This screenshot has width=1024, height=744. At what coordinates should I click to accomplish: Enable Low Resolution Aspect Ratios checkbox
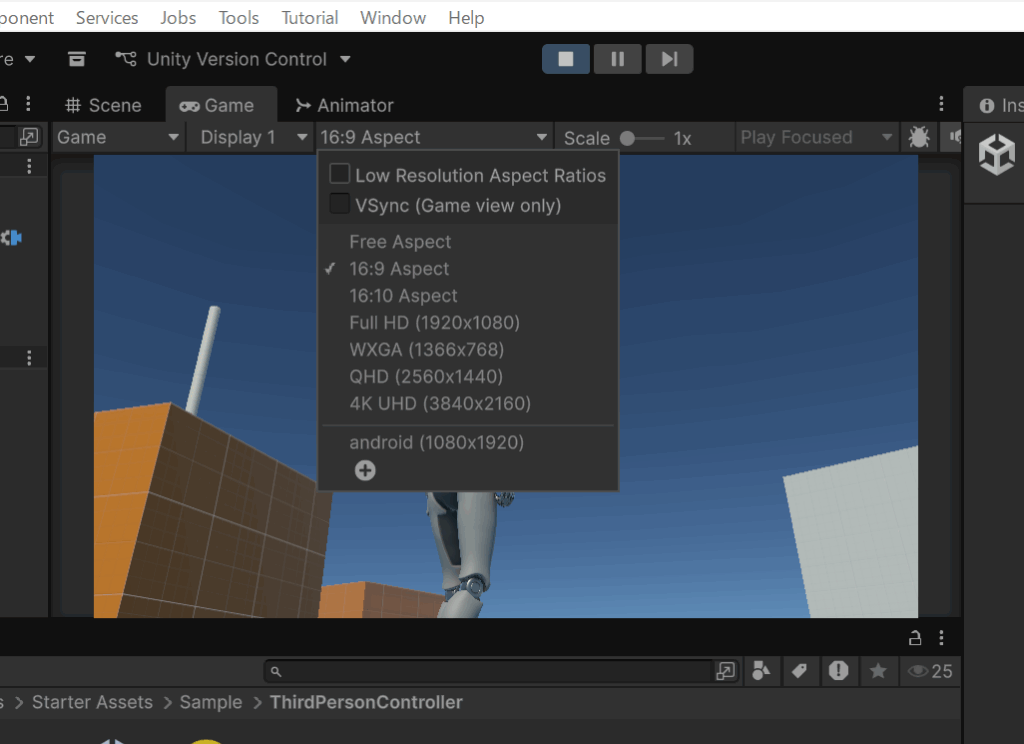tap(340, 175)
